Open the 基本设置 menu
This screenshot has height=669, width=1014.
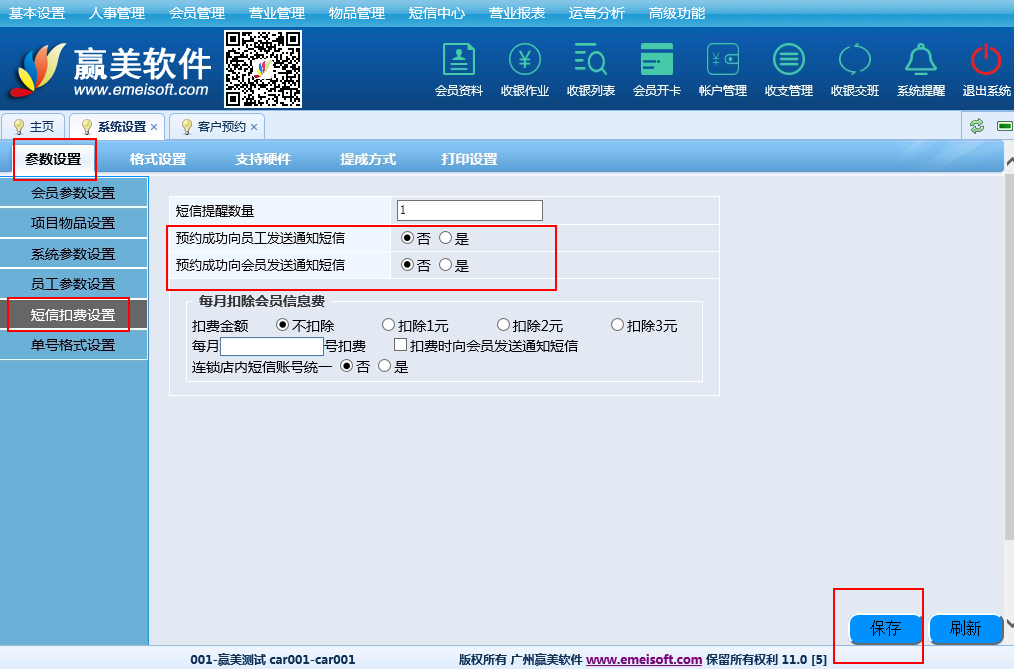pos(37,13)
